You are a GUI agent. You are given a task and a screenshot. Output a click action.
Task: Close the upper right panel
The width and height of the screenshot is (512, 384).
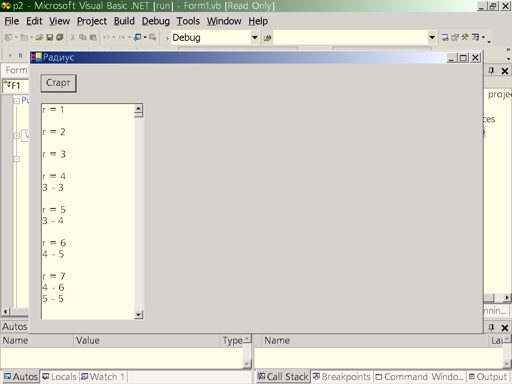[x=505, y=71]
